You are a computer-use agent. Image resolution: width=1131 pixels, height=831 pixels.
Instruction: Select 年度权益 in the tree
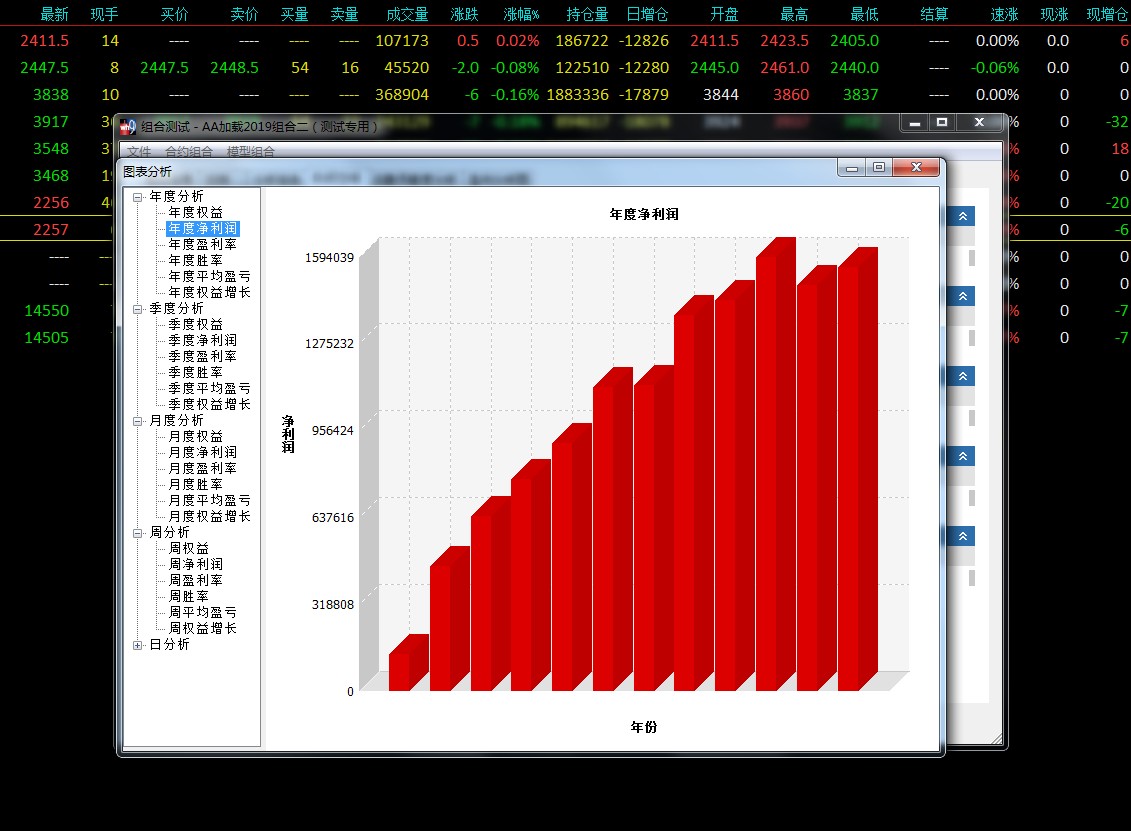pos(195,212)
